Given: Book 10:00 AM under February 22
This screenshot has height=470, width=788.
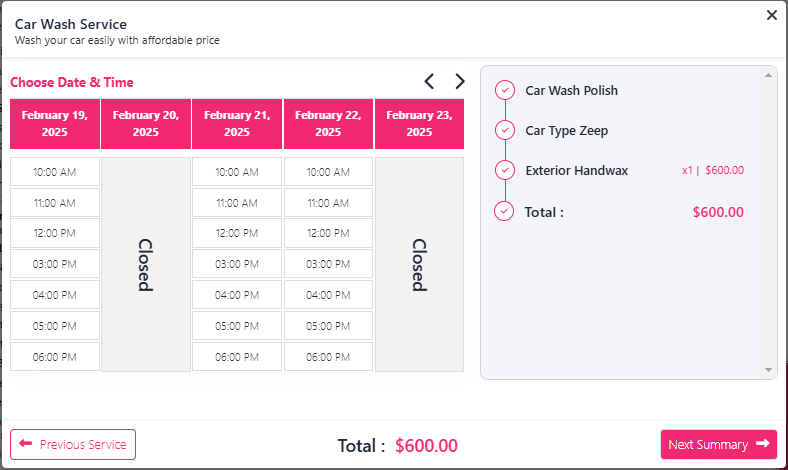Looking at the screenshot, I should pos(328,172).
